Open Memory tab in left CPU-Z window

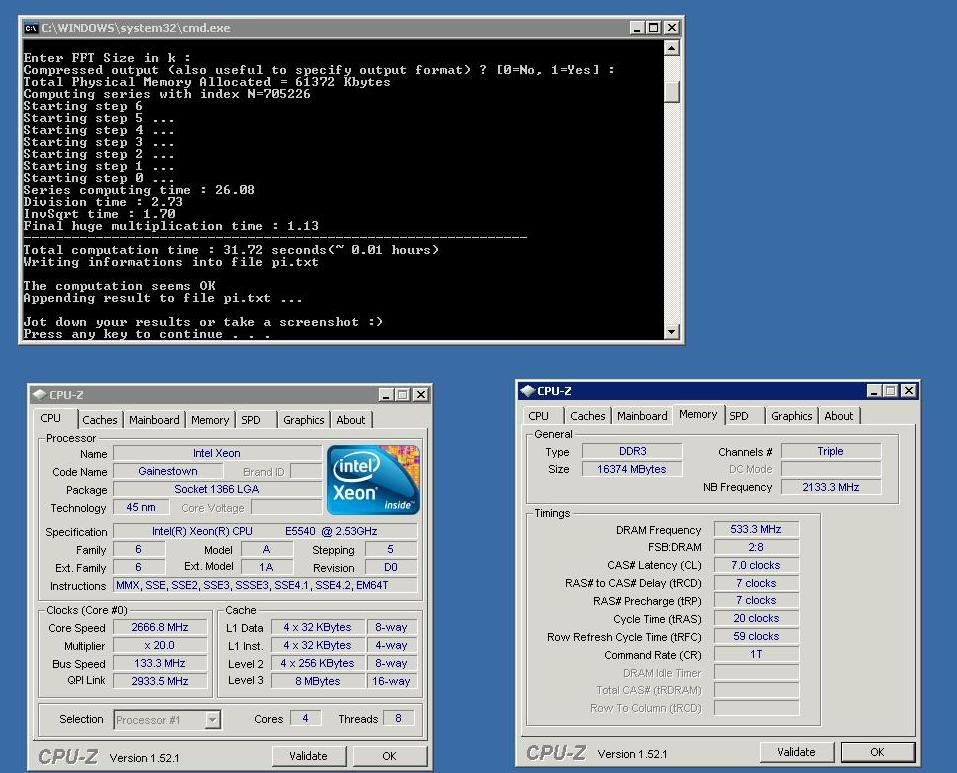coord(209,420)
